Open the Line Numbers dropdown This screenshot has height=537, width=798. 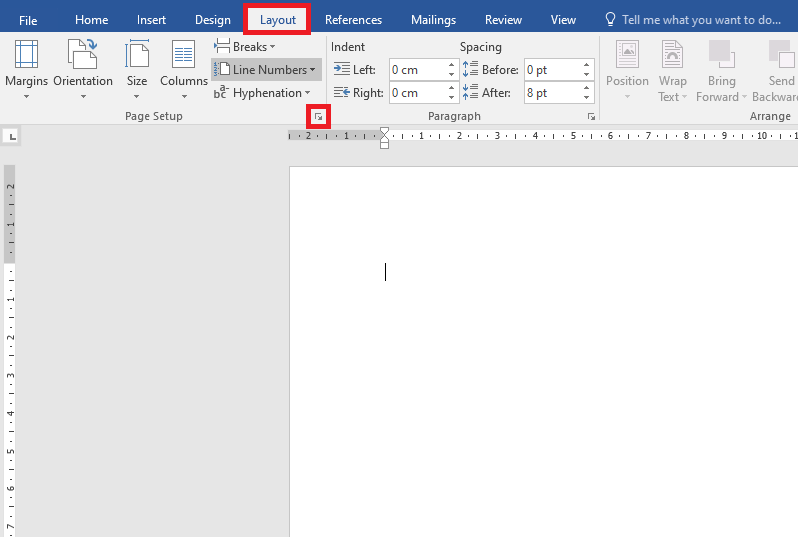267,70
